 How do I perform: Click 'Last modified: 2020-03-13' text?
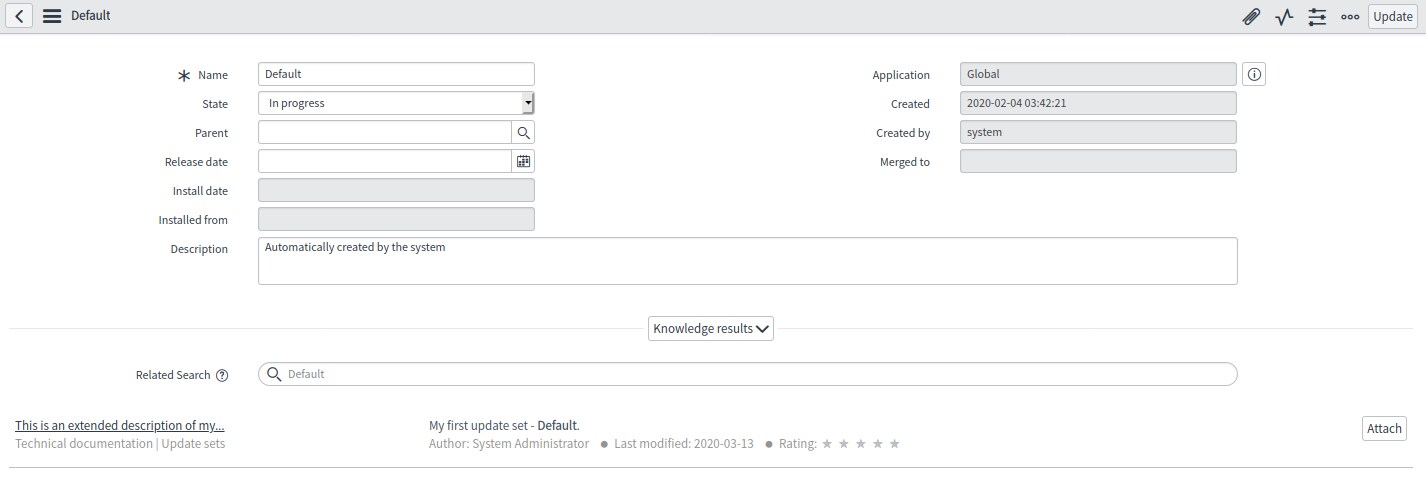684,444
